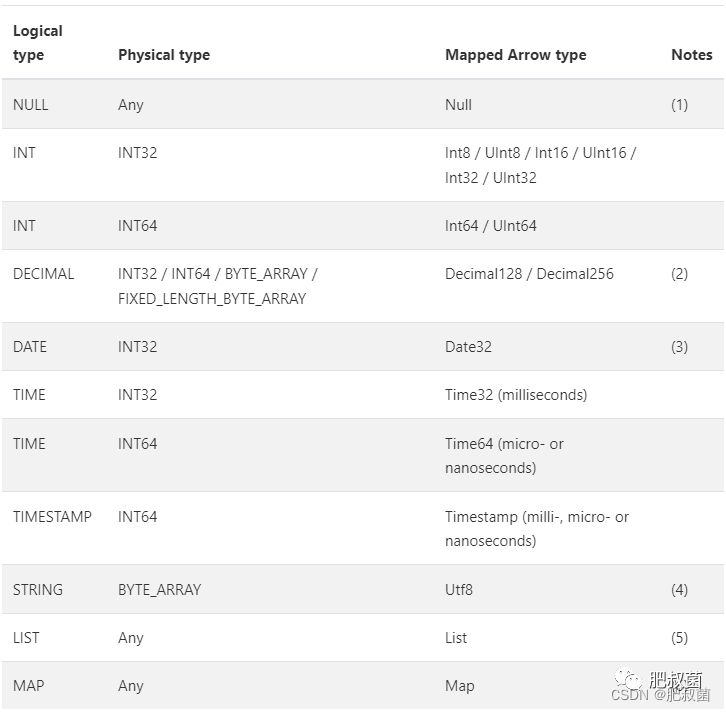This screenshot has height=712, width=726.
Task: Click the "Int64 / UInt64" cell
Action: [x=491, y=226]
